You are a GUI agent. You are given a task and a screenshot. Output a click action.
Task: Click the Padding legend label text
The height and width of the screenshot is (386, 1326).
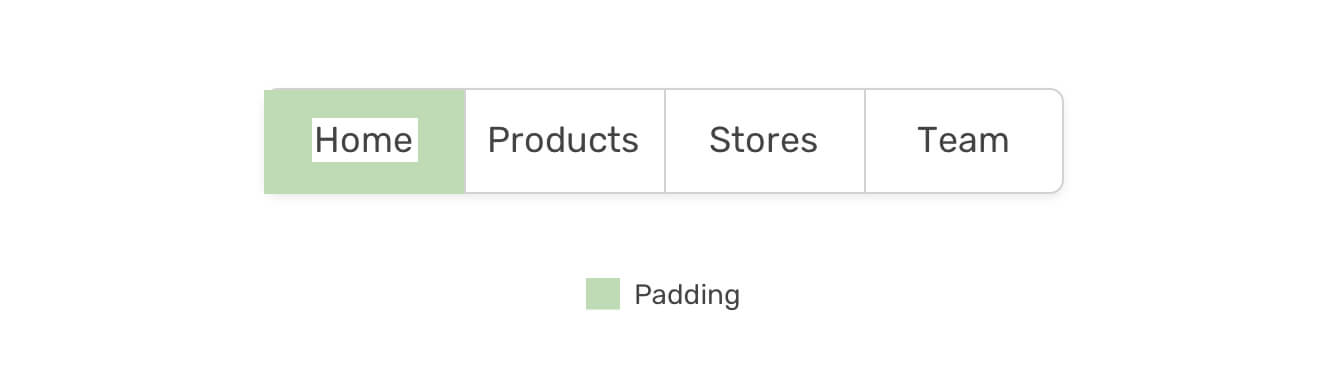pos(687,295)
